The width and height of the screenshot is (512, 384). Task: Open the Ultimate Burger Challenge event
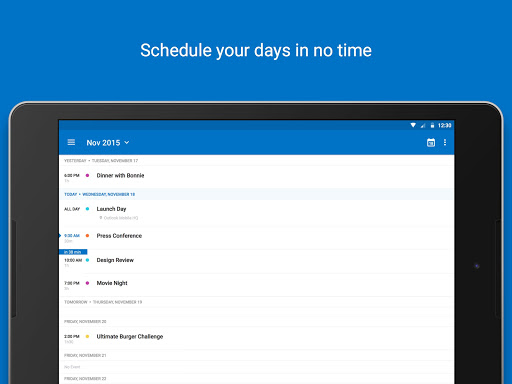tap(256, 338)
